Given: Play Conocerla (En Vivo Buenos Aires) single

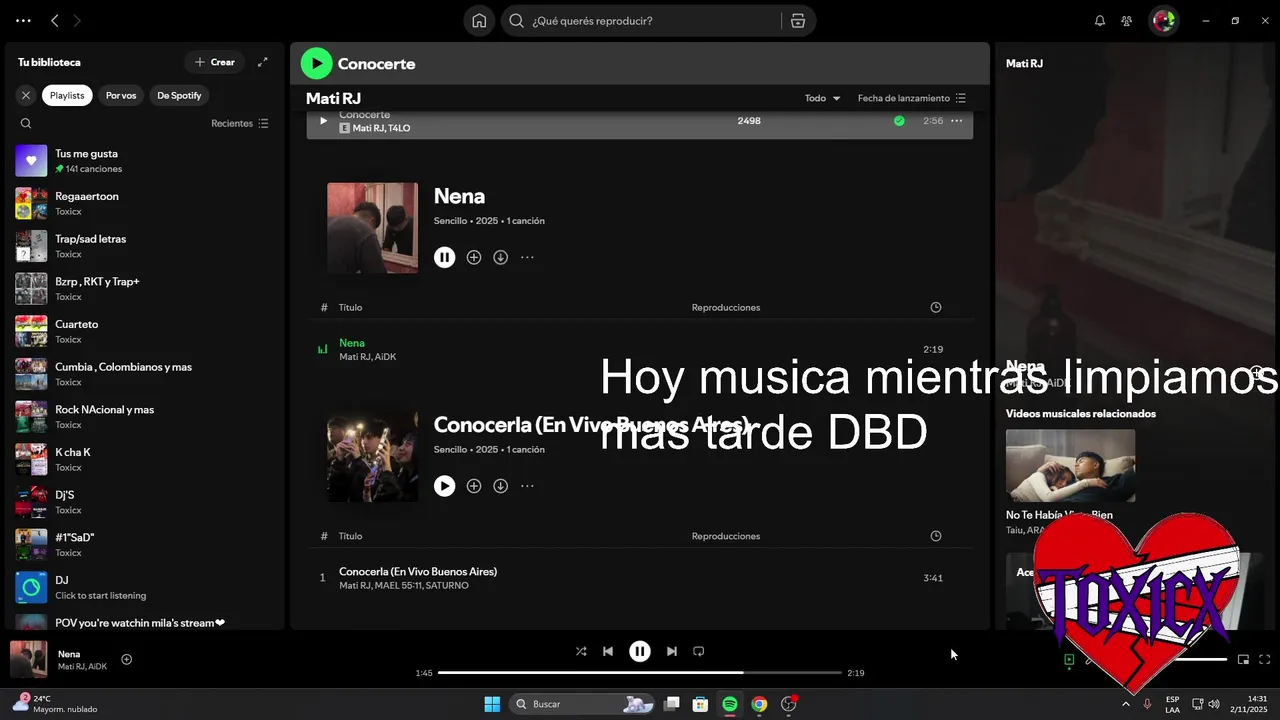Looking at the screenshot, I should point(445,486).
